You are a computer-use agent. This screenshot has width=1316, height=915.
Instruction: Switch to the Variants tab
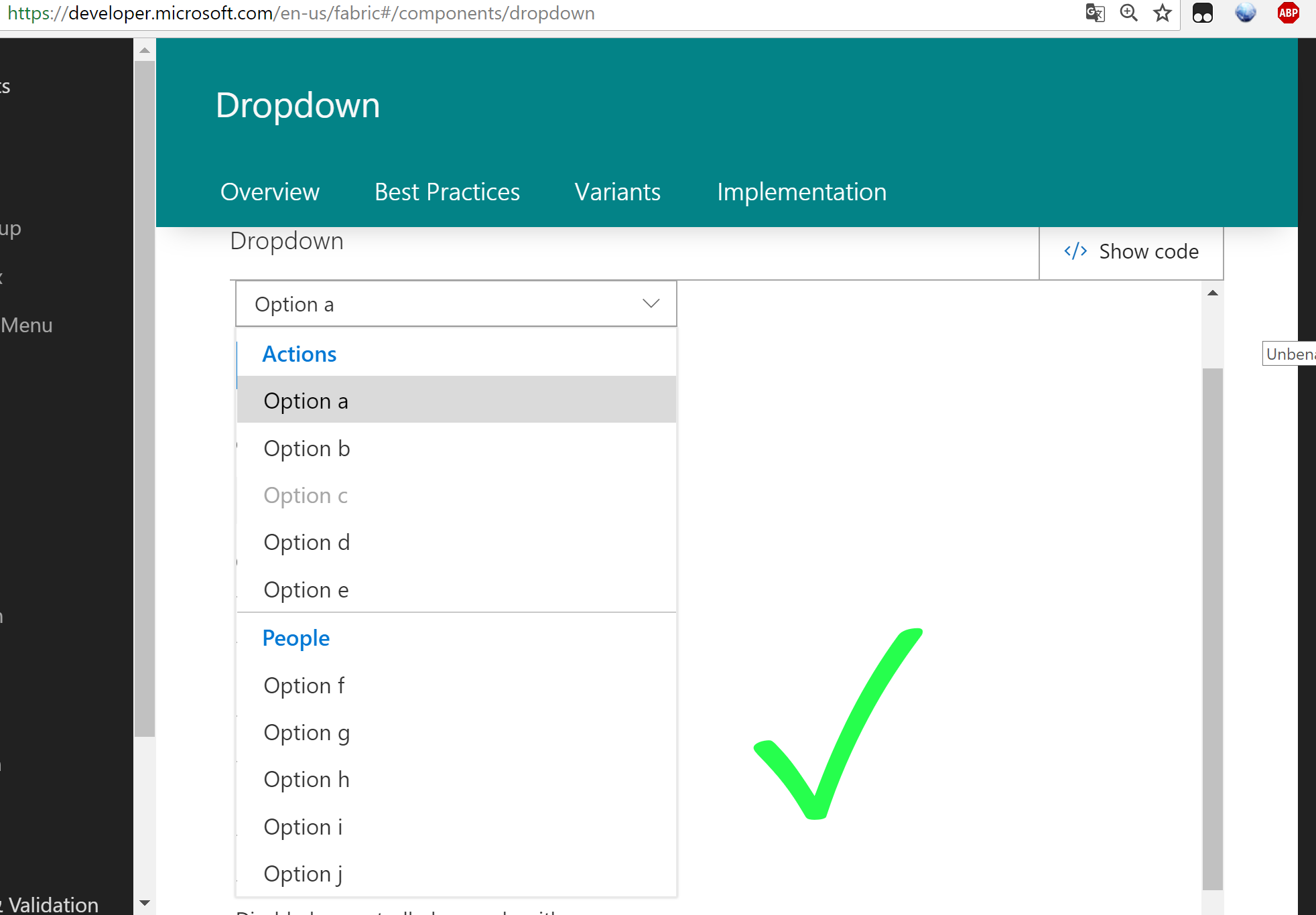(616, 192)
